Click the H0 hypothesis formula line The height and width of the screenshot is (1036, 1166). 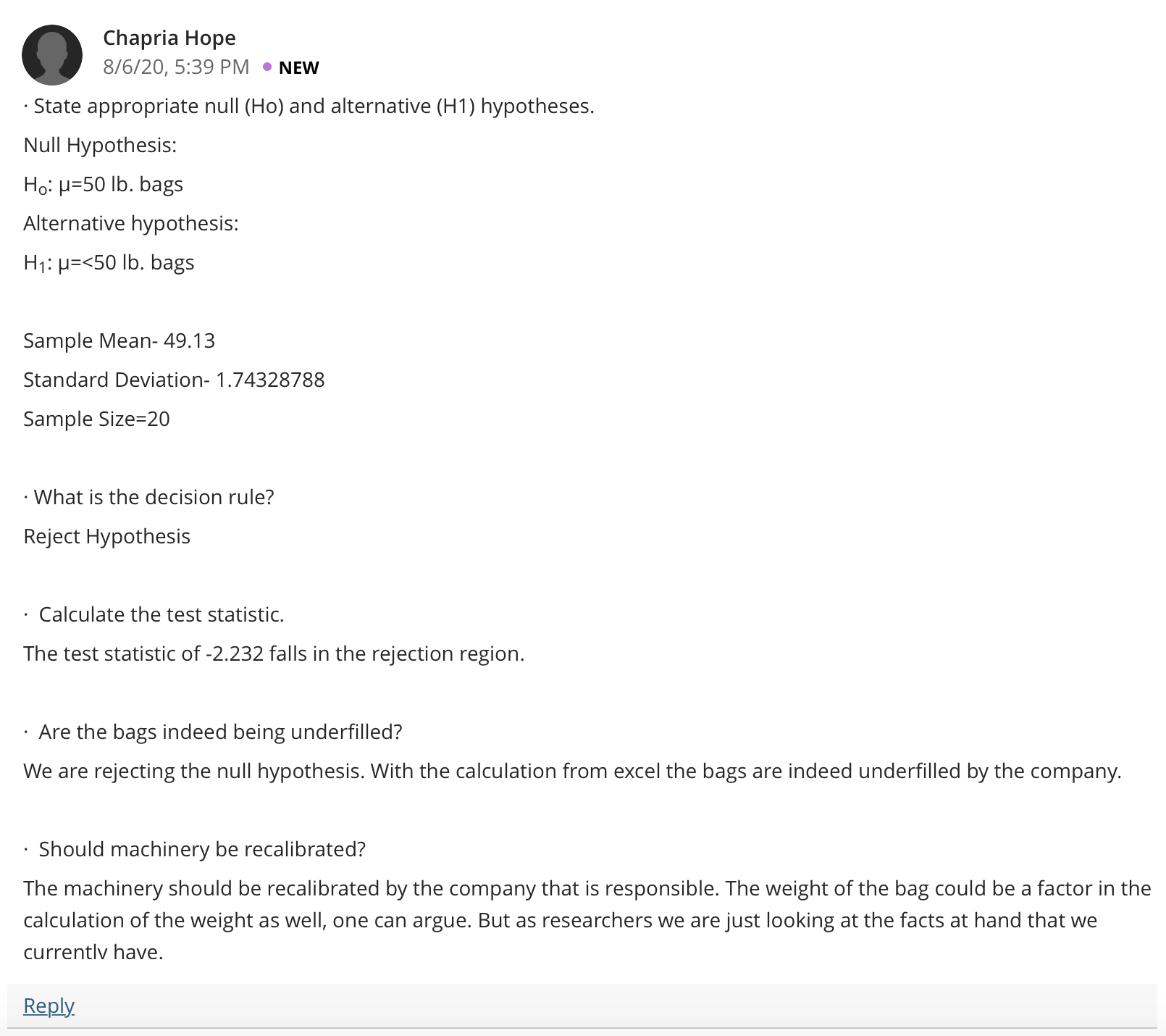click(103, 185)
